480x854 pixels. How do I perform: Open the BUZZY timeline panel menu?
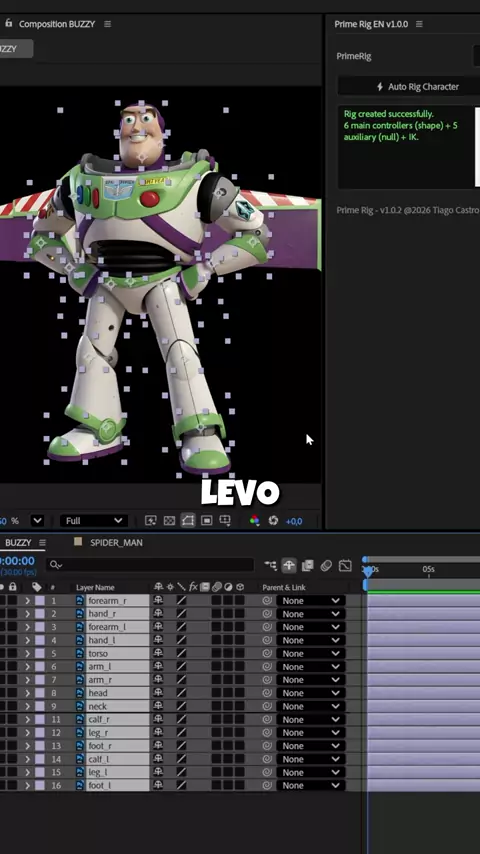[x=42, y=542]
